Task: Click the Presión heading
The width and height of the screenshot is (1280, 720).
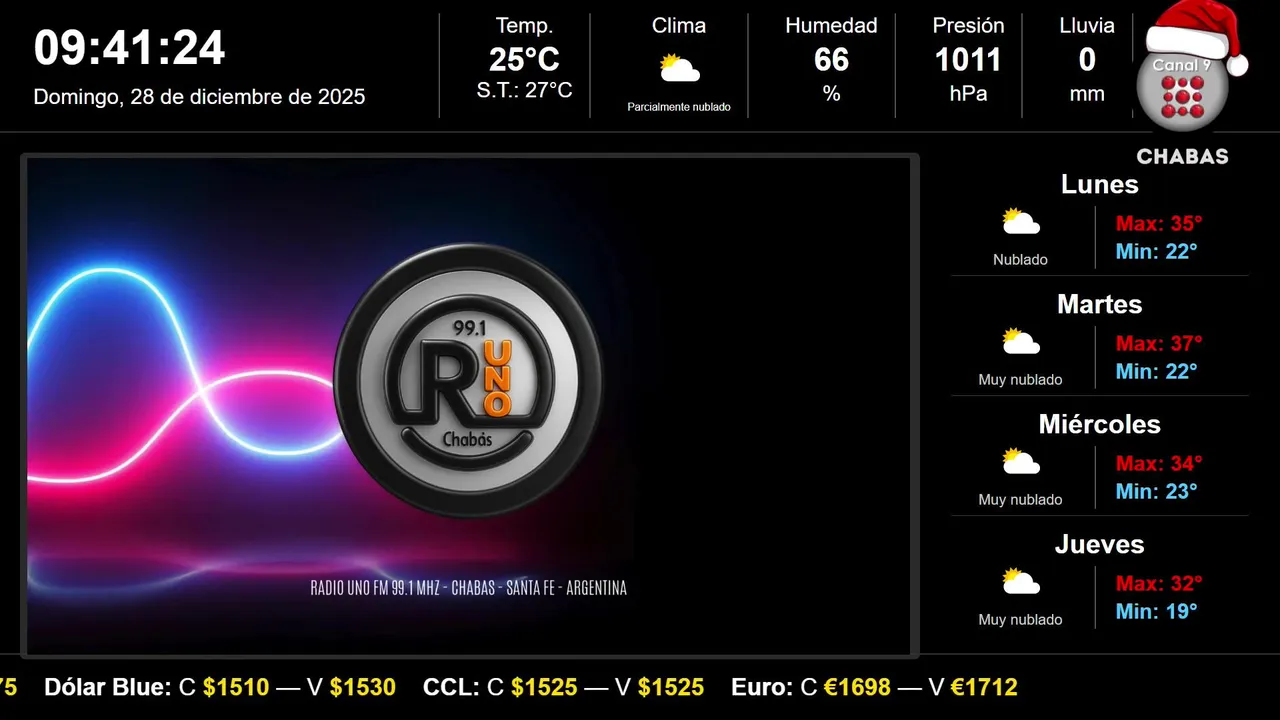Action: click(967, 26)
